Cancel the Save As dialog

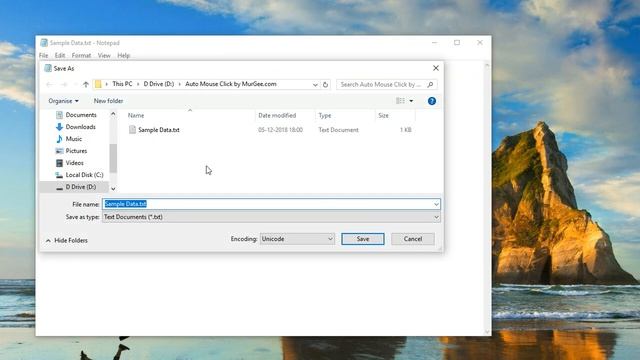[x=413, y=239]
